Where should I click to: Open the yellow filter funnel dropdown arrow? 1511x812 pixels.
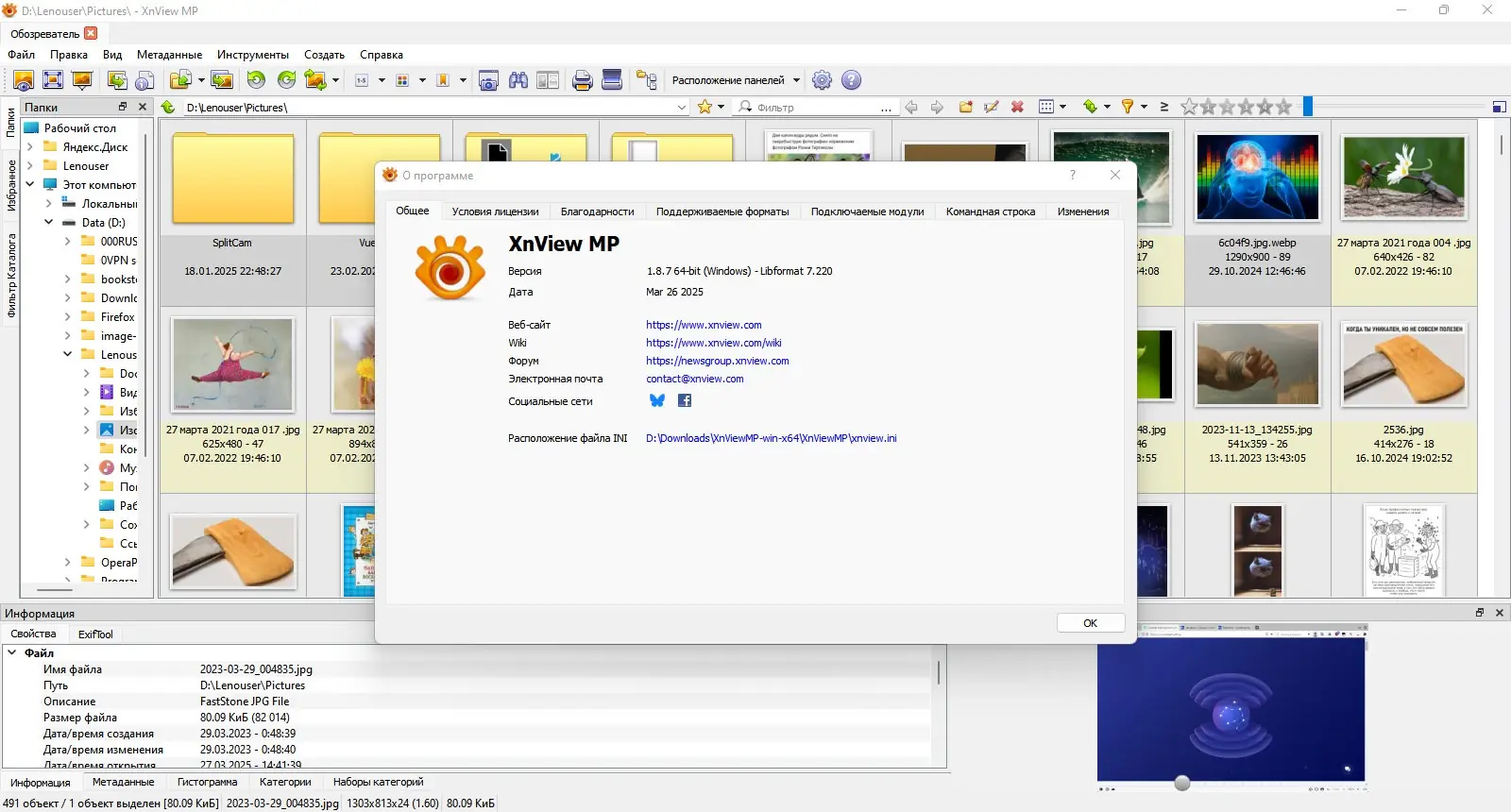1144,107
